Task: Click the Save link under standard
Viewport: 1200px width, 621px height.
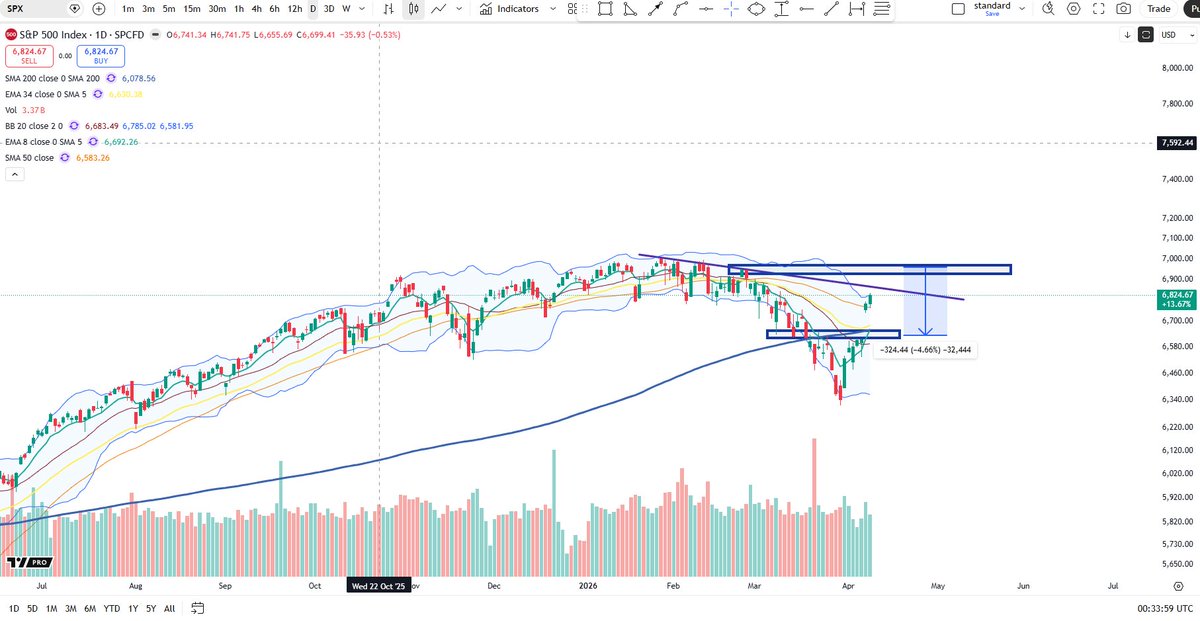Action: (991, 14)
